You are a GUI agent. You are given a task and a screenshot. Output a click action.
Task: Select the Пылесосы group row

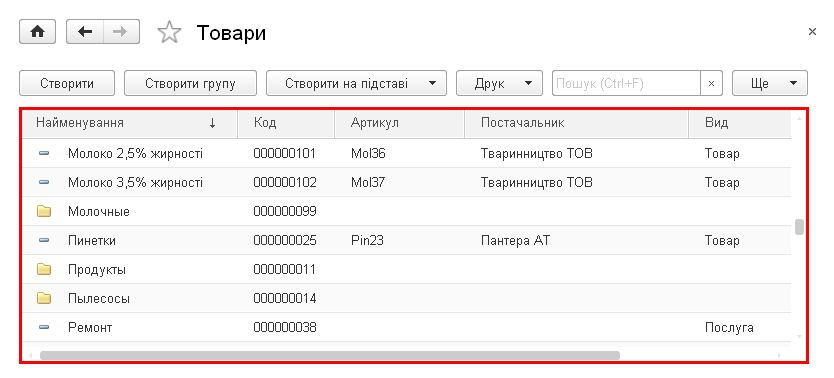pyautogui.click(x=406, y=298)
